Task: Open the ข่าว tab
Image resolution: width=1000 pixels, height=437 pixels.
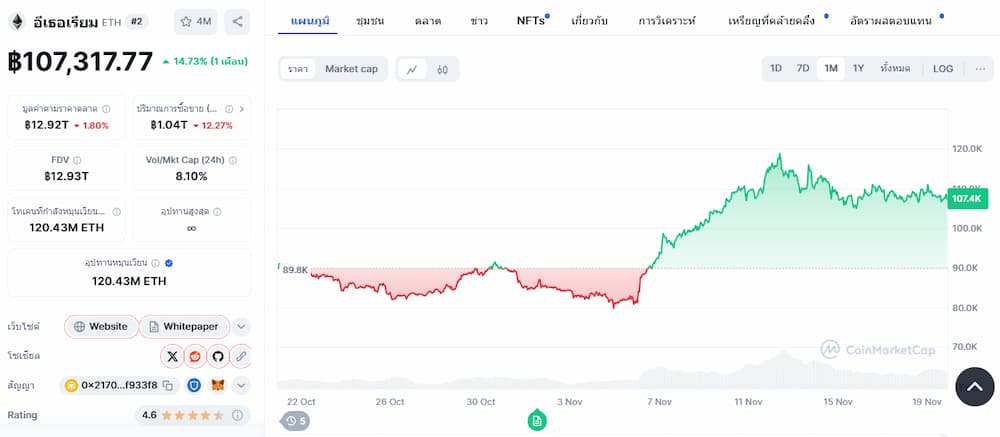Action: point(479,20)
